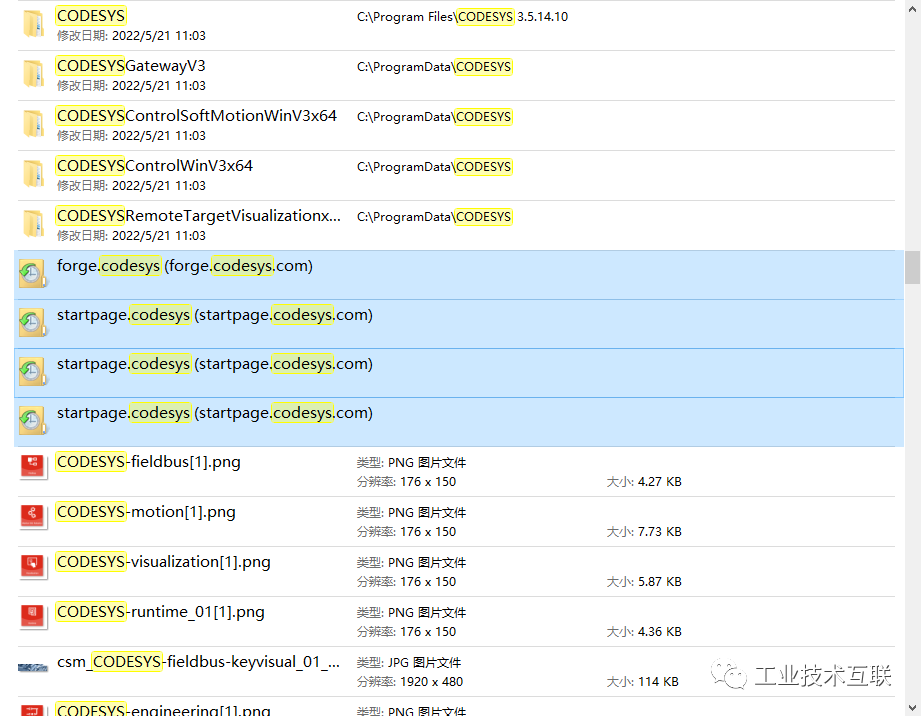Click the scrollbar down arrow
Viewport: 921px width, 716px height.
tap(912, 708)
